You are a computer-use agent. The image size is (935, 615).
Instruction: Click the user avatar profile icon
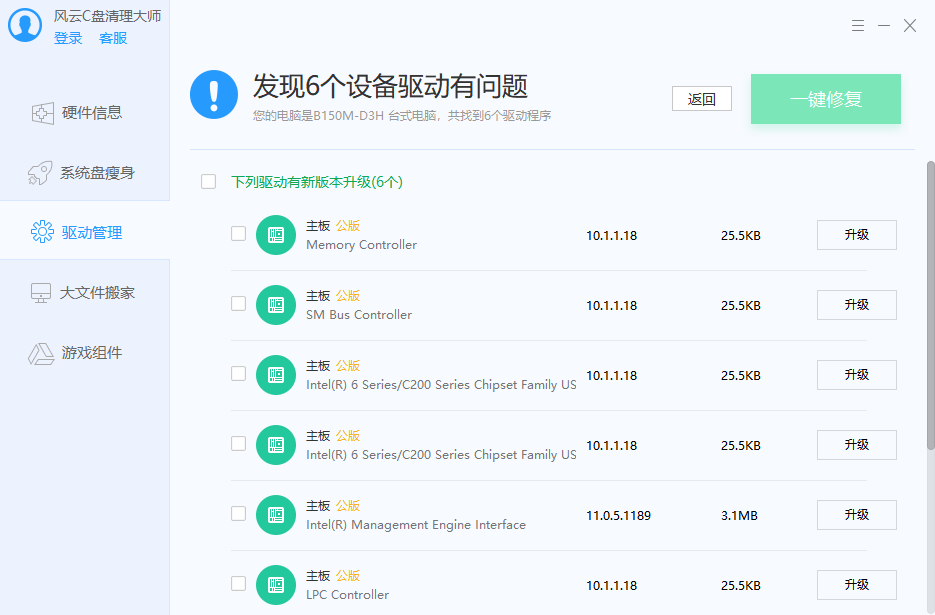[x=25, y=25]
